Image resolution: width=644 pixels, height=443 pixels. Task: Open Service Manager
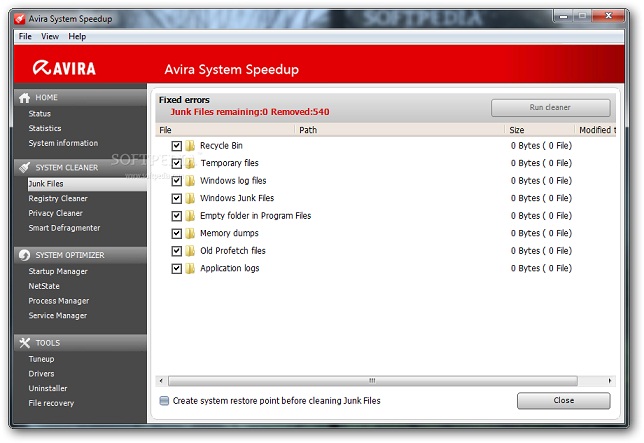point(58,316)
